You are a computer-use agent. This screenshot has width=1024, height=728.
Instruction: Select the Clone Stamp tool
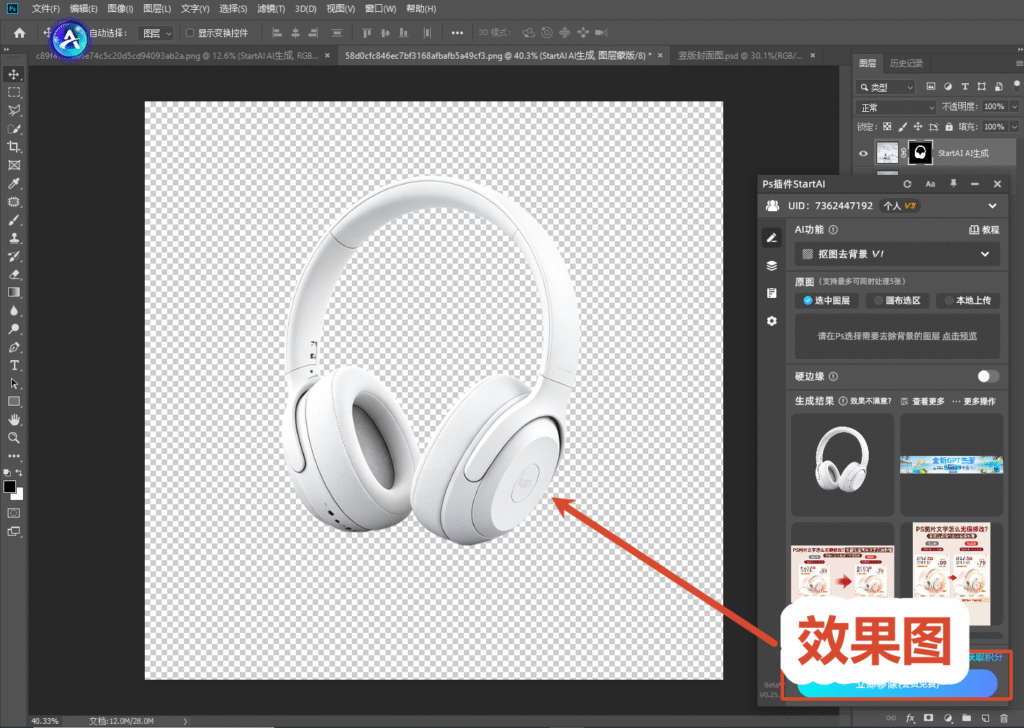point(14,238)
